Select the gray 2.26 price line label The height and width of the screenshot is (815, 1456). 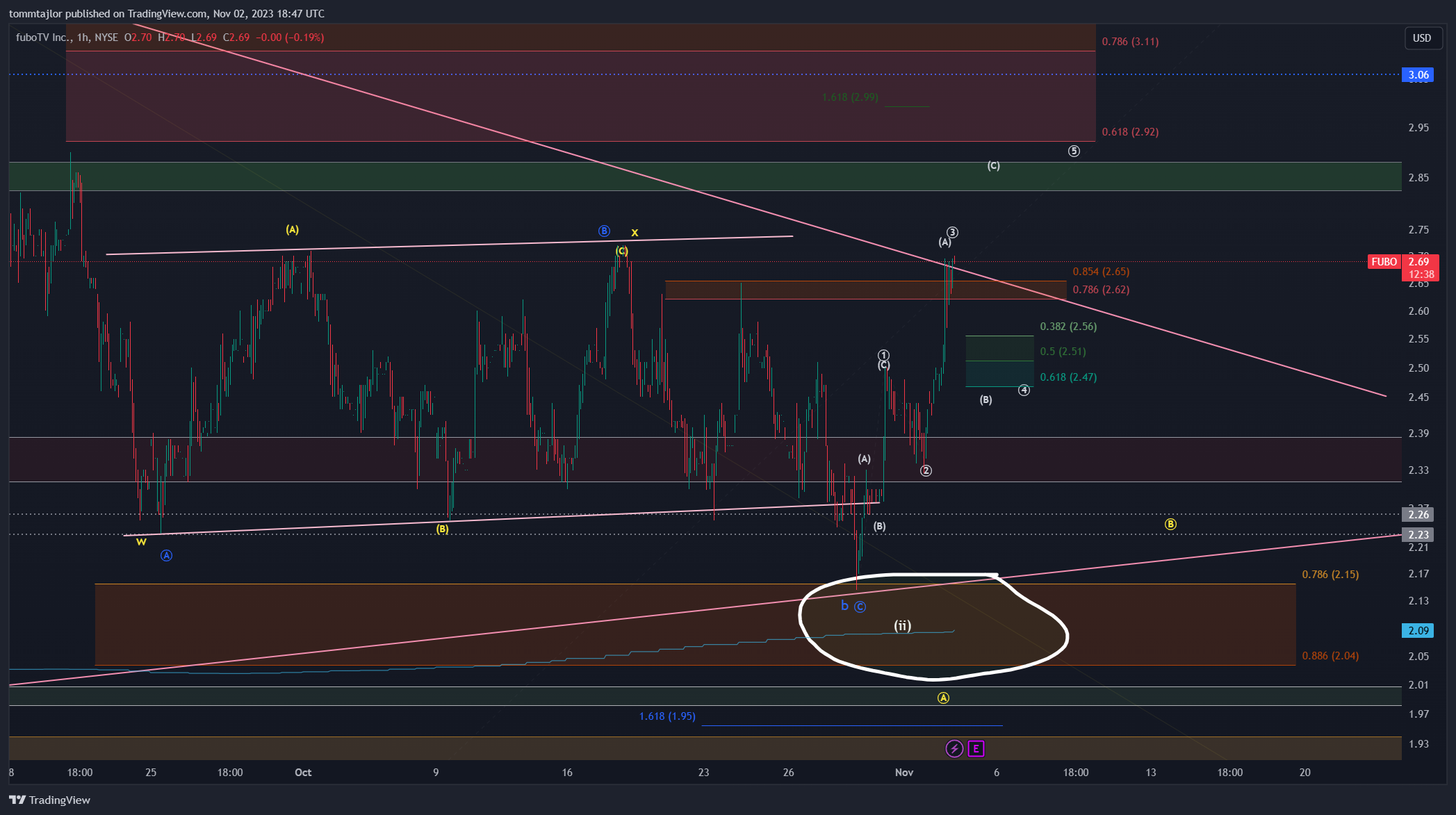1418,515
